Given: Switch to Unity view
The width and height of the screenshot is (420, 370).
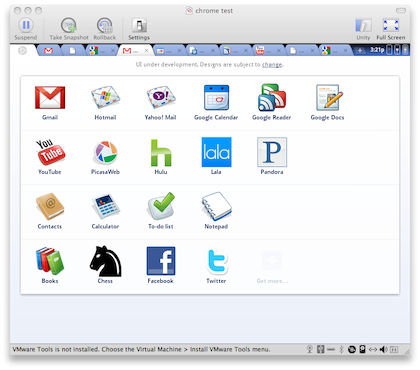Looking at the screenshot, I should point(363,29).
